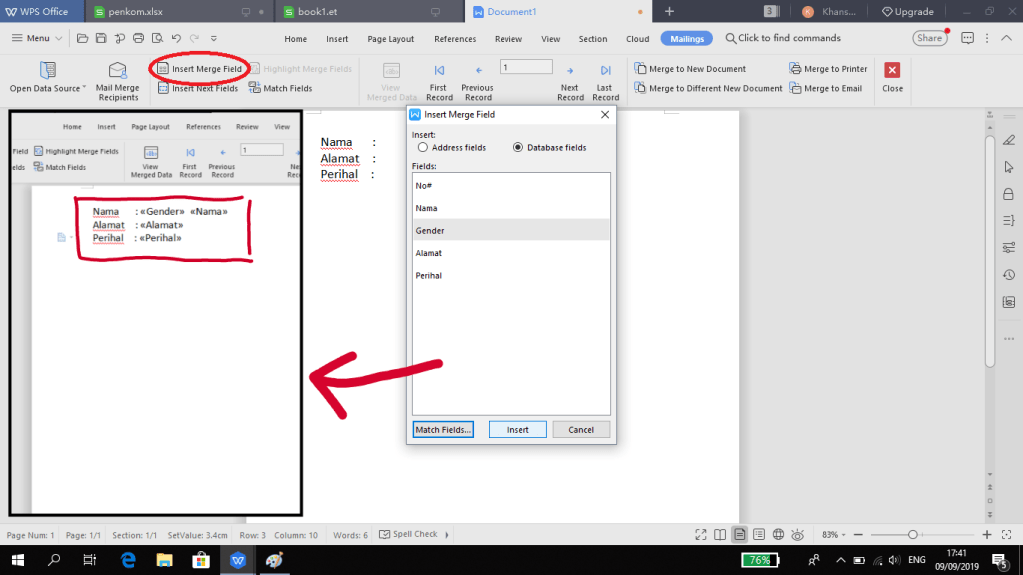Open the penkom.xlsx document tab
1023x575 pixels.
pos(136,11)
